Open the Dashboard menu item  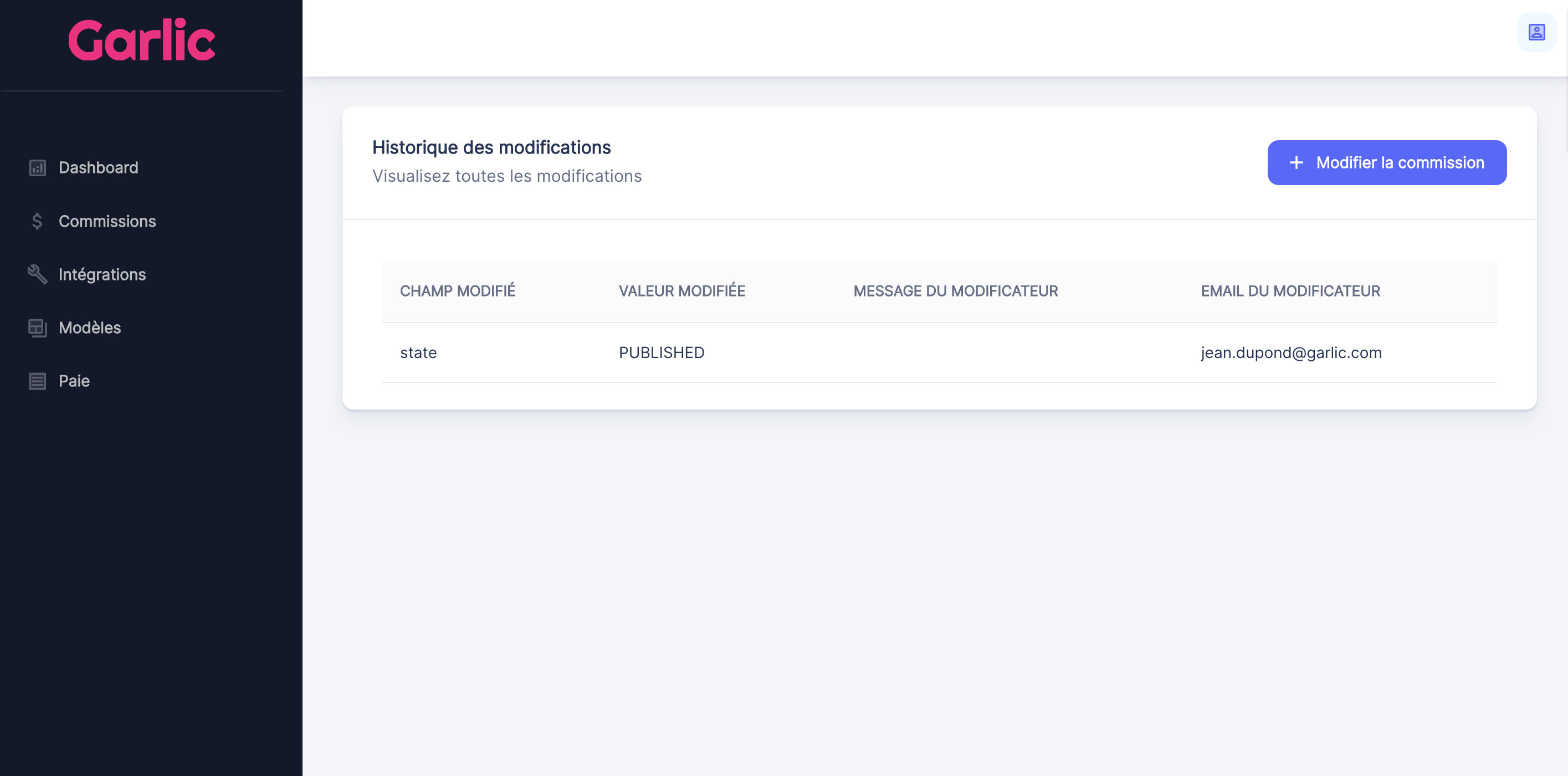[98, 167]
